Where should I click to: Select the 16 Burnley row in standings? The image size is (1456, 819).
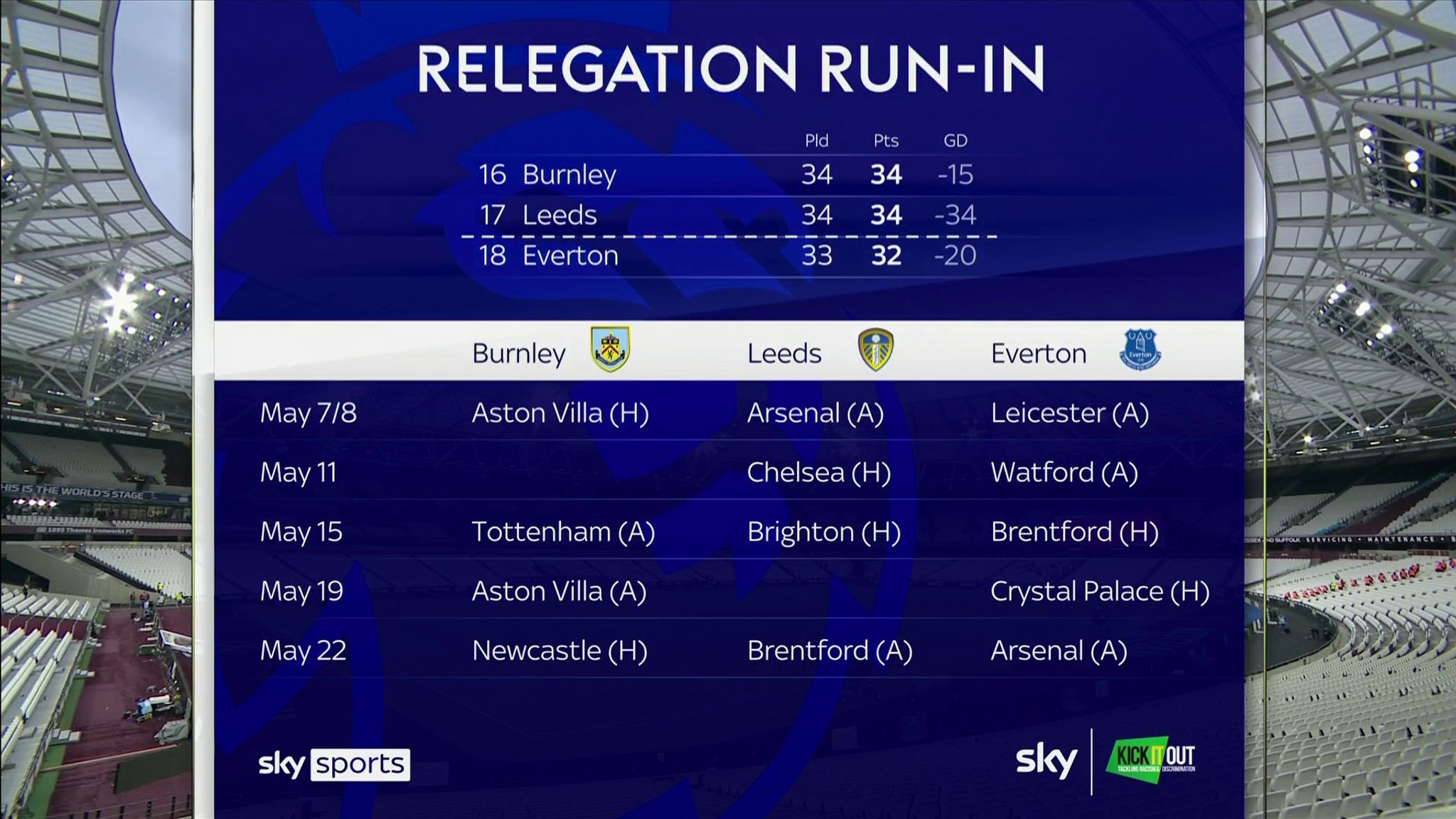coord(725,175)
